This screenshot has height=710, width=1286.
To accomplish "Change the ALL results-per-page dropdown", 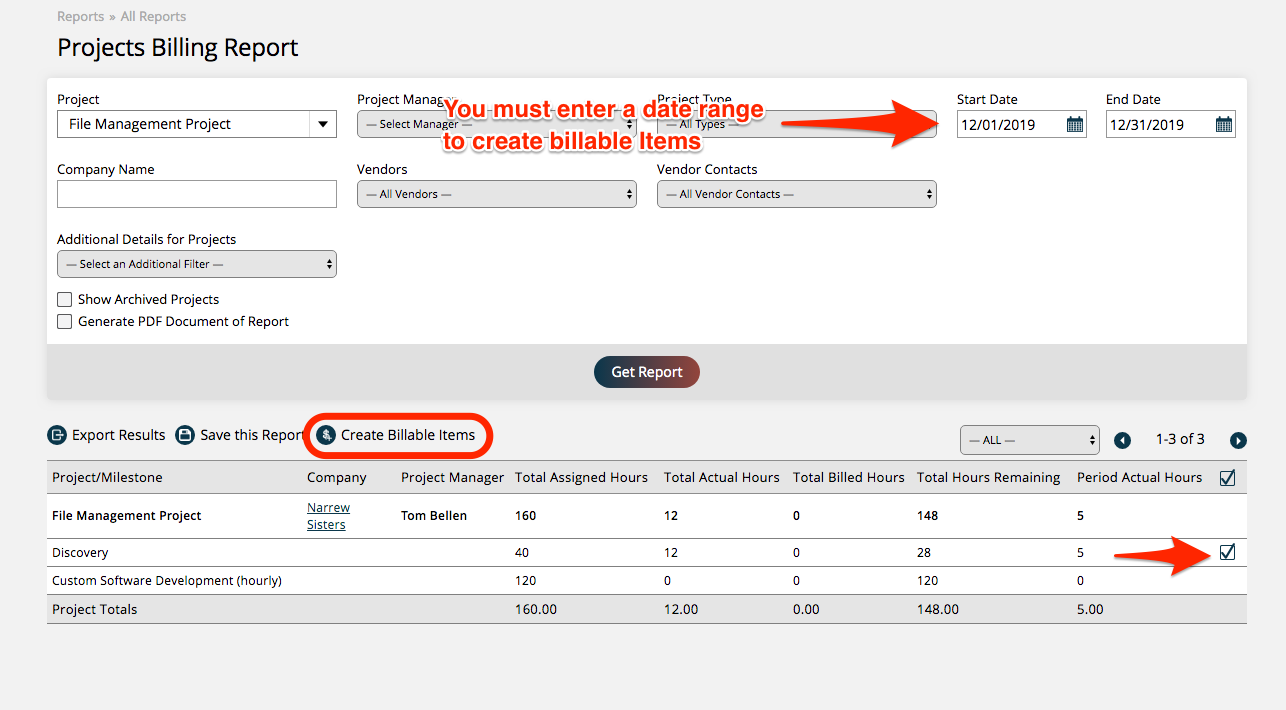I will [1029, 439].
